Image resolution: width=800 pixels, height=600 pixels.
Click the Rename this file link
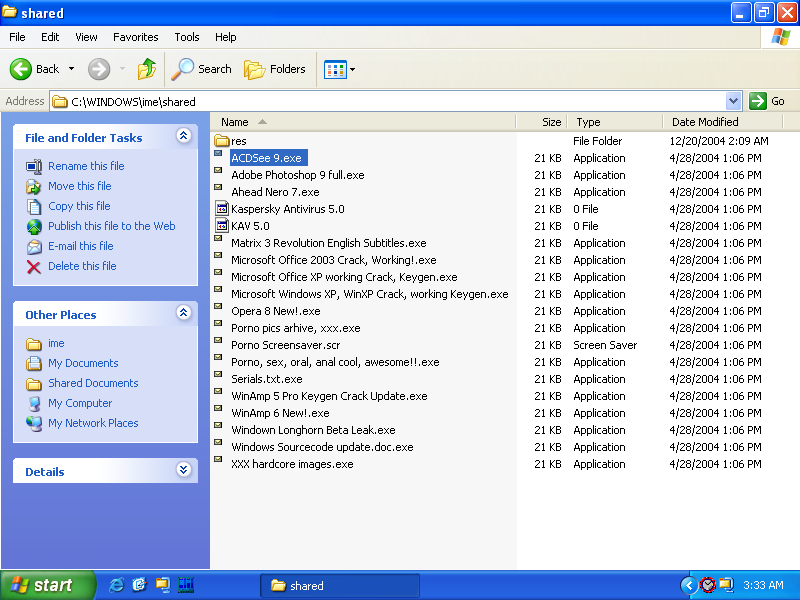(86, 166)
